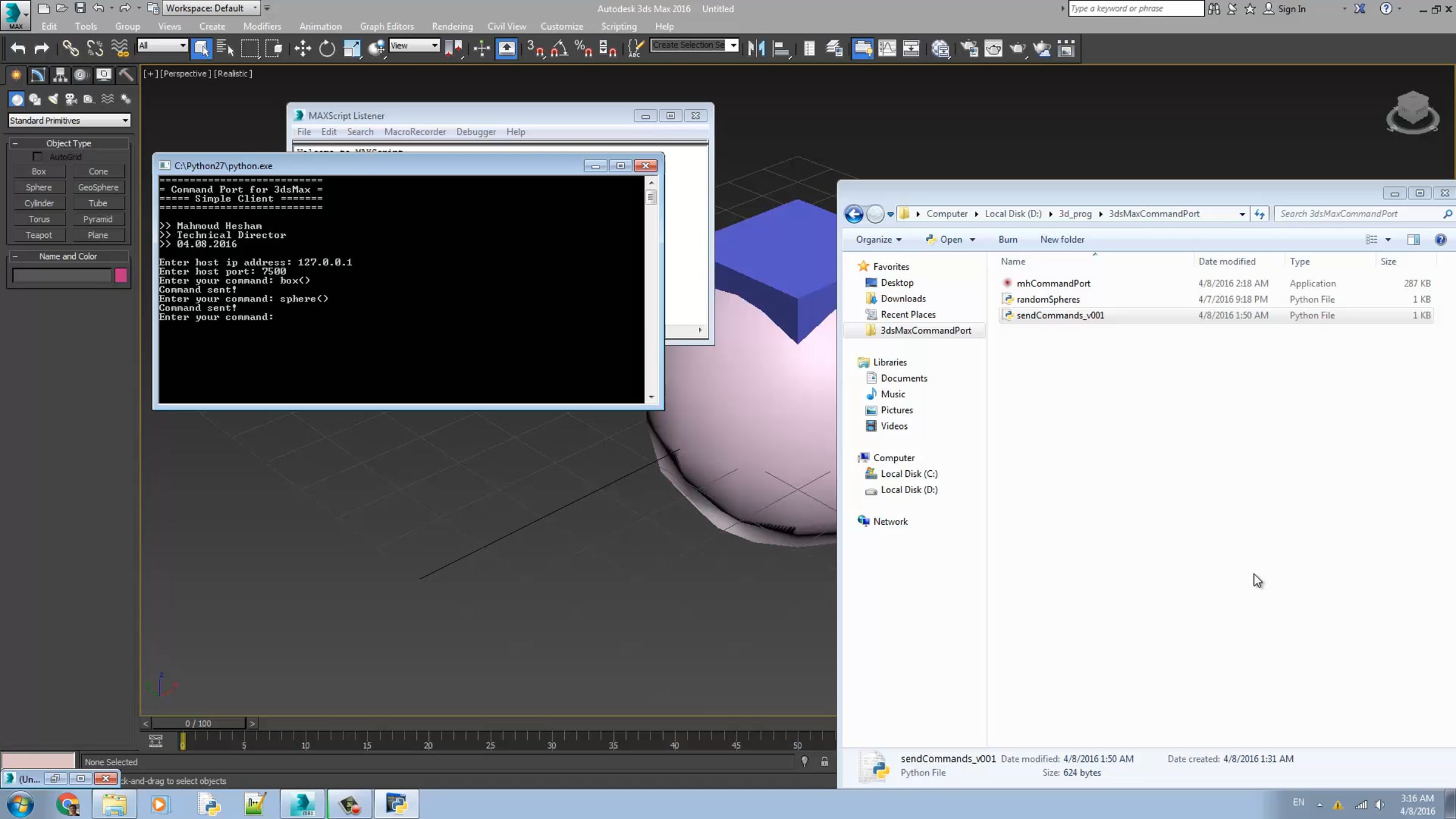Screen dimensions: 1456x819
Task: Select the Move tool in main toolbar
Action: (x=303, y=49)
